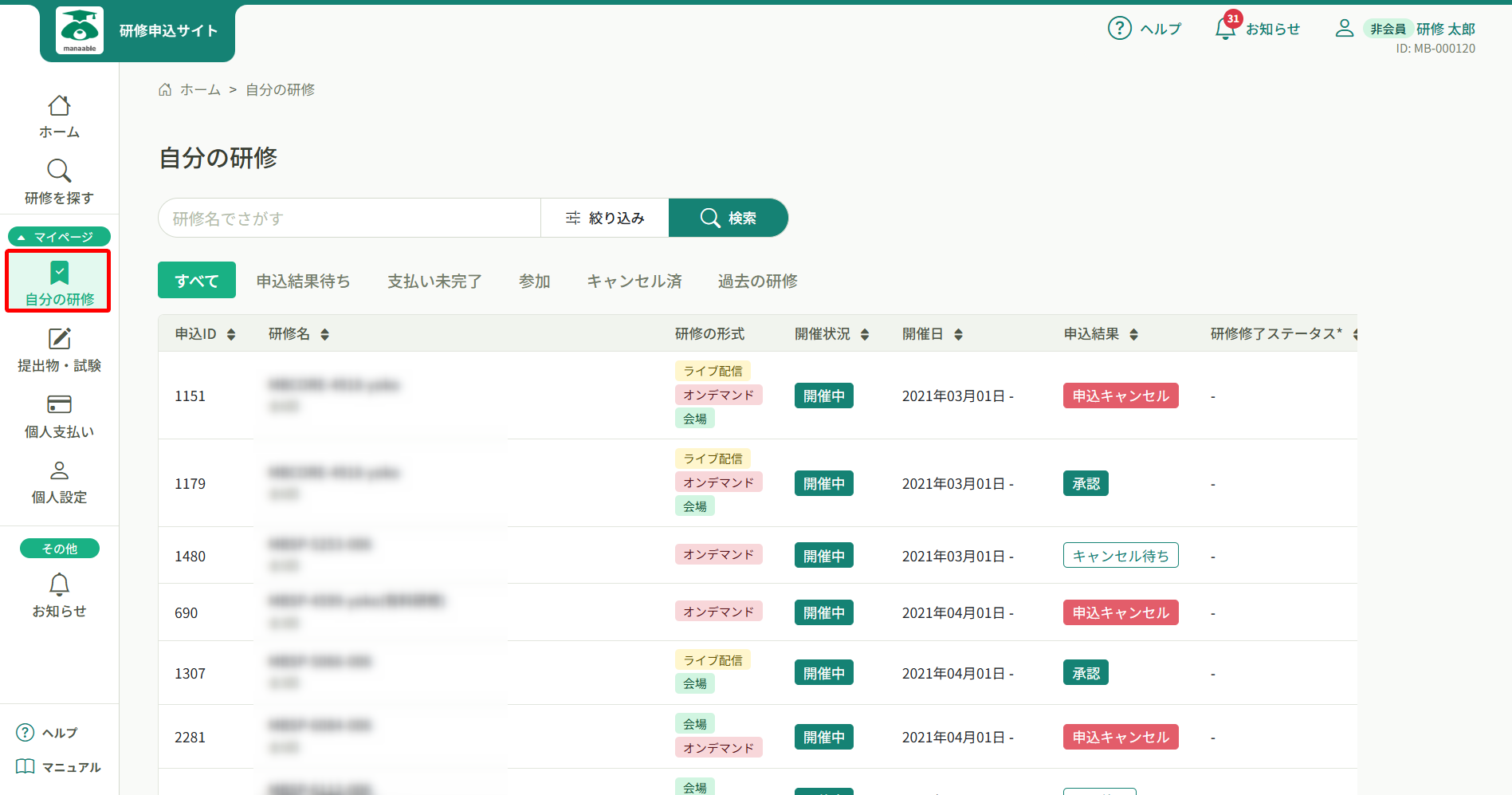Collapse the マイページ sidebar section
Image resolution: width=1512 pixels, height=795 pixels.
tap(59, 237)
